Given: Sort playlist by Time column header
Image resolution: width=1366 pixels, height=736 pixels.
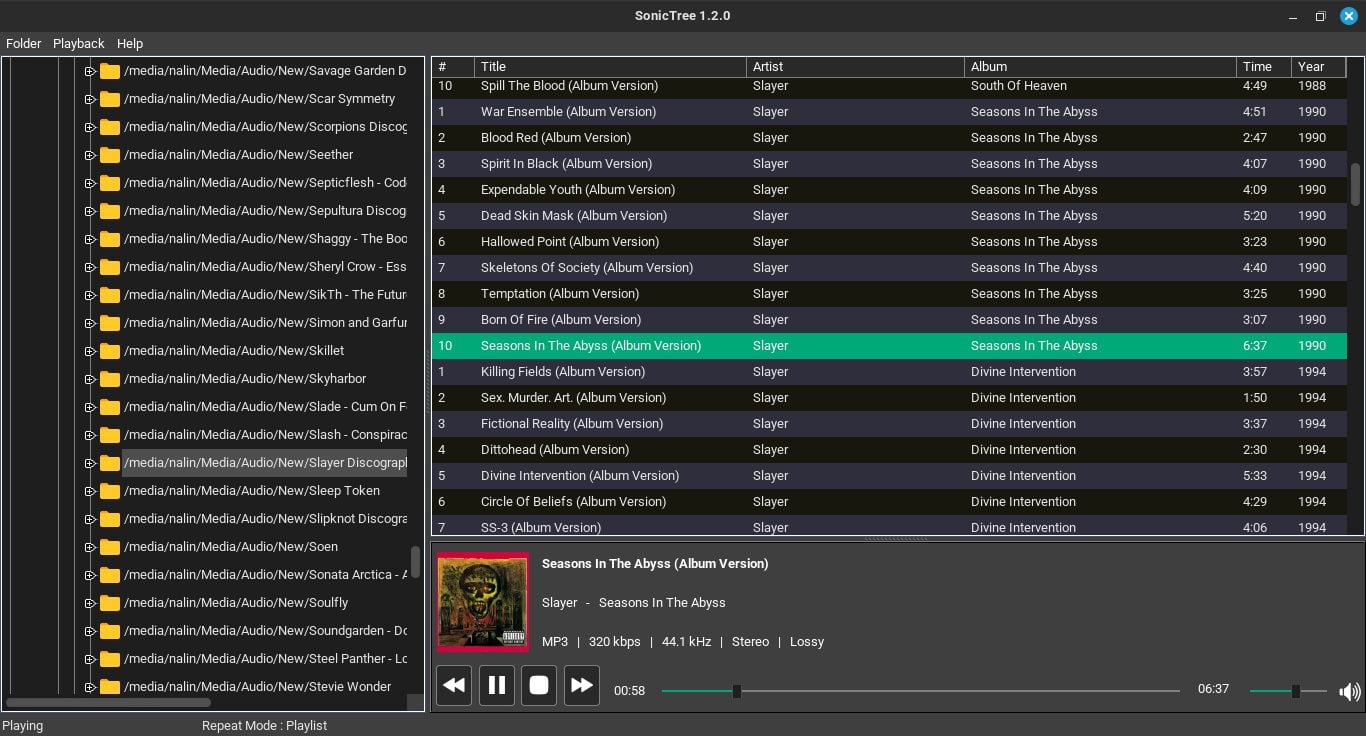Looking at the screenshot, I should [1264, 67].
